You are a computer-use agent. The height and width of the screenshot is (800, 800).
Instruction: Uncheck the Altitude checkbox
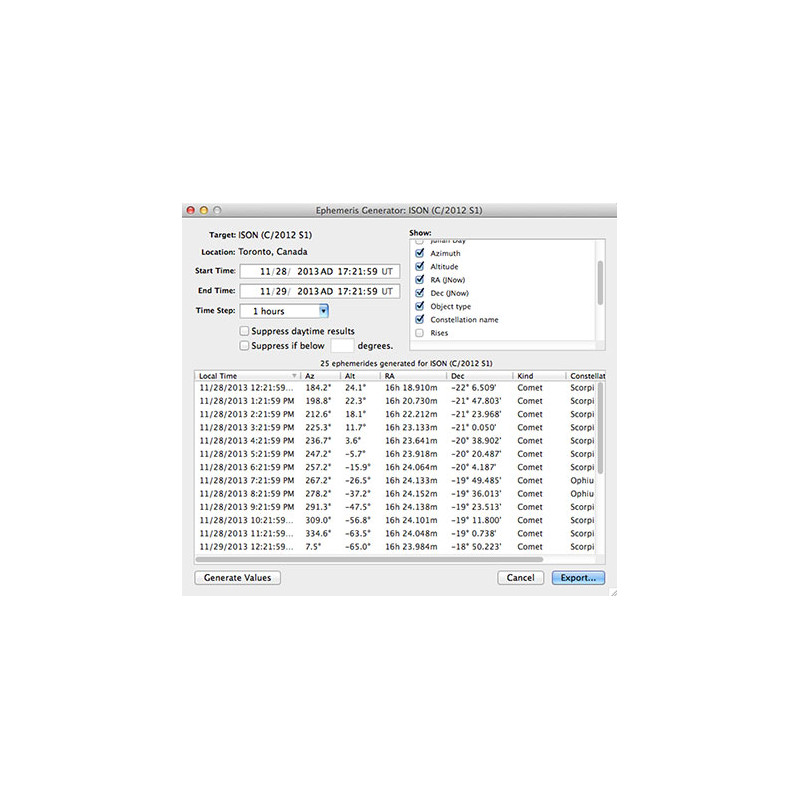pos(420,267)
